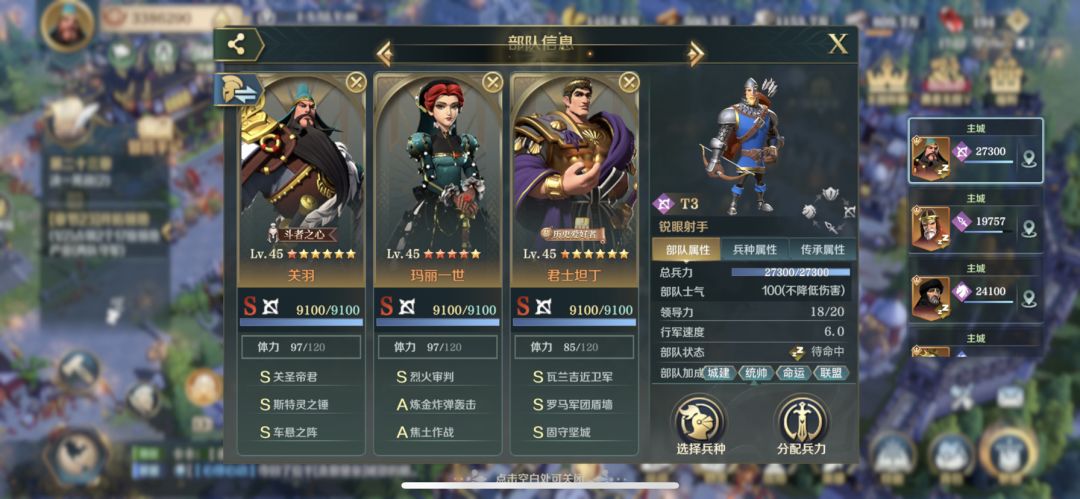Remove 玛丽一世 from the troop
The height and width of the screenshot is (499, 1080).
pyautogui.click(x=492, y=82)
